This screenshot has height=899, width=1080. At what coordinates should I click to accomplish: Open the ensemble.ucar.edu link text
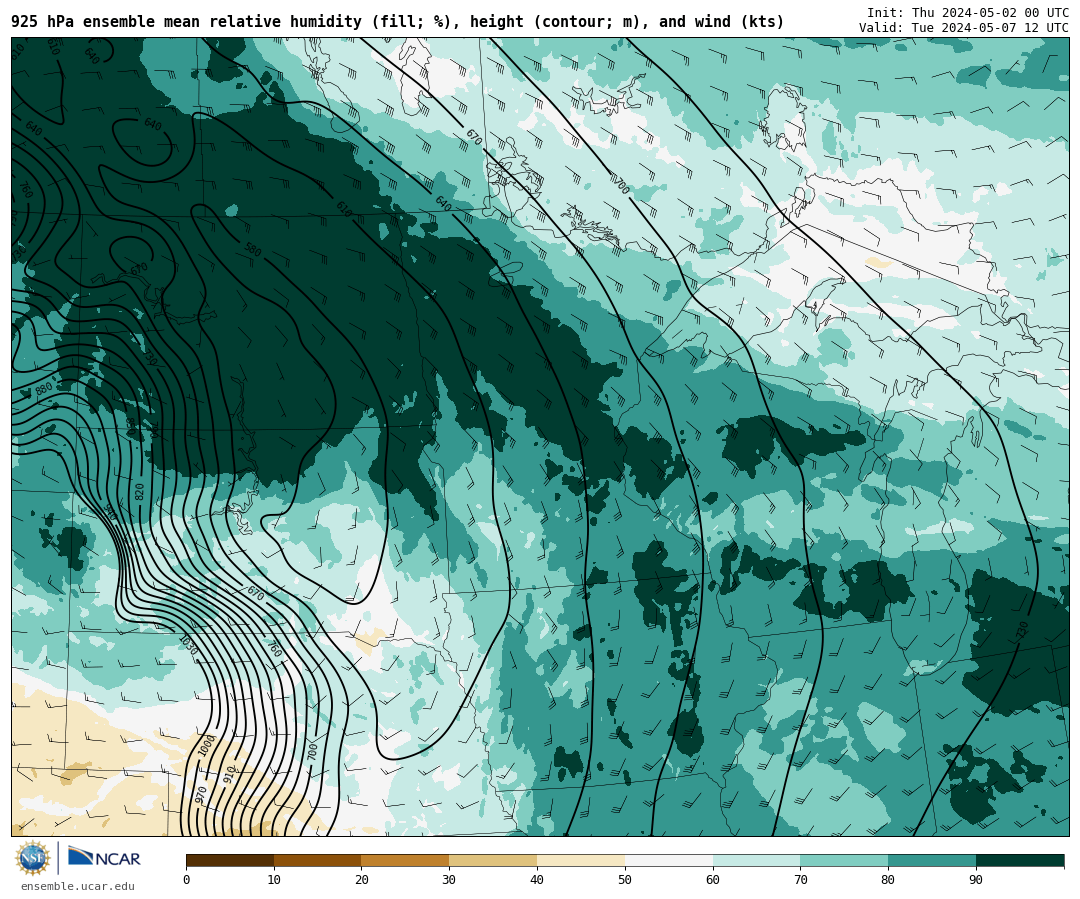(x=77, y=887)
